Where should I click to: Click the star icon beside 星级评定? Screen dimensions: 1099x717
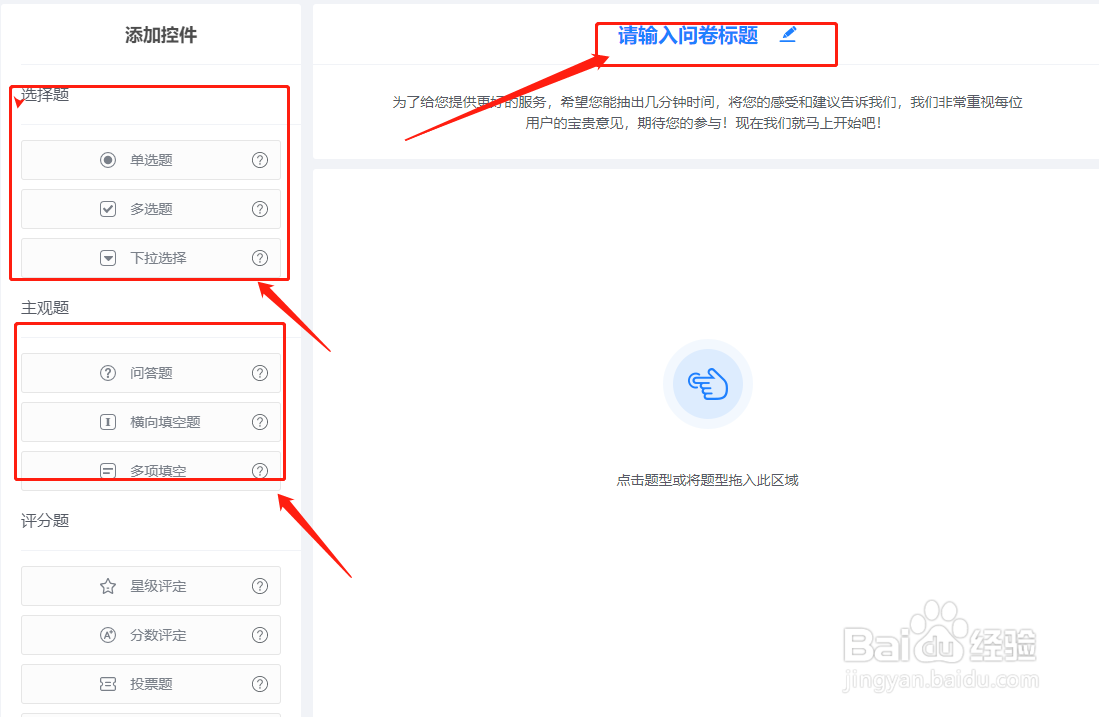coord(108,586)
